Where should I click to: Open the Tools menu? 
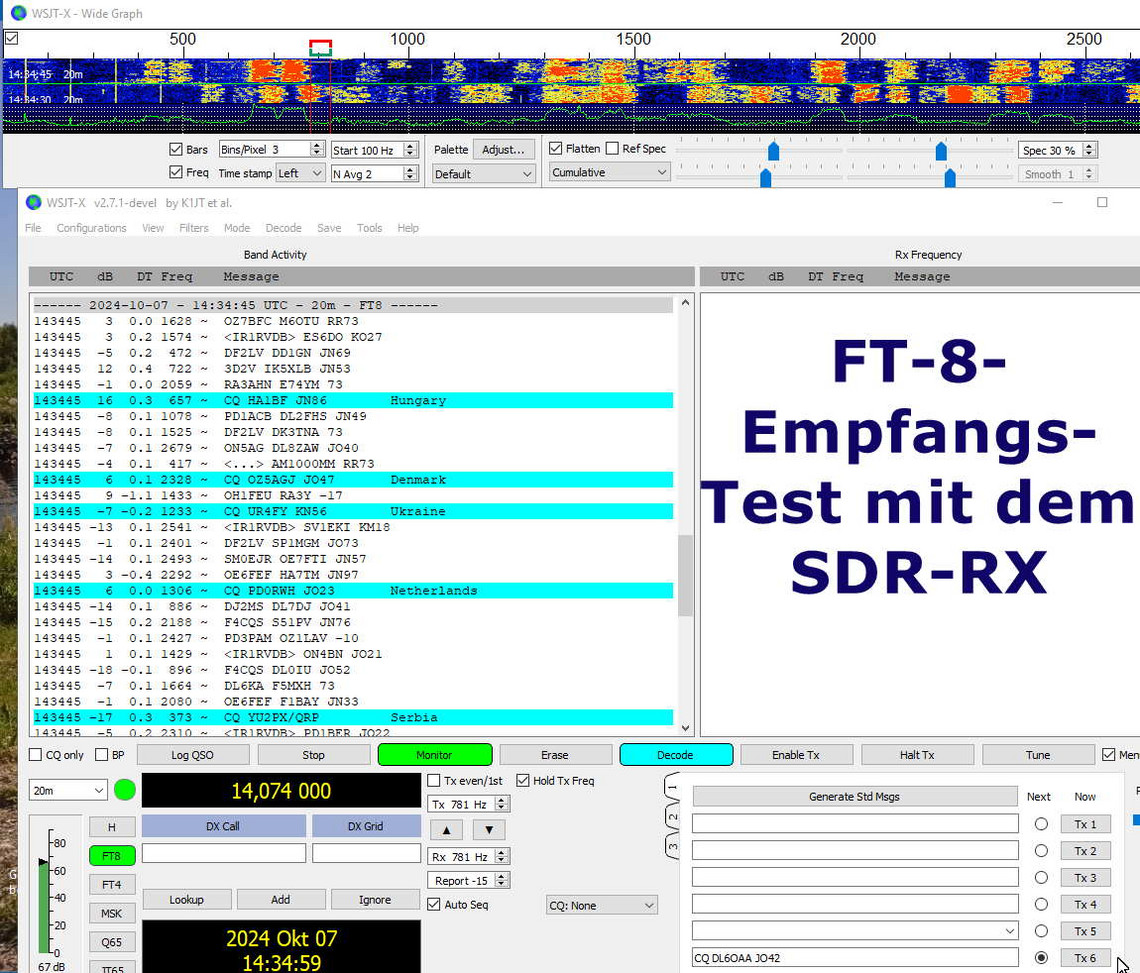coord(369,228)
